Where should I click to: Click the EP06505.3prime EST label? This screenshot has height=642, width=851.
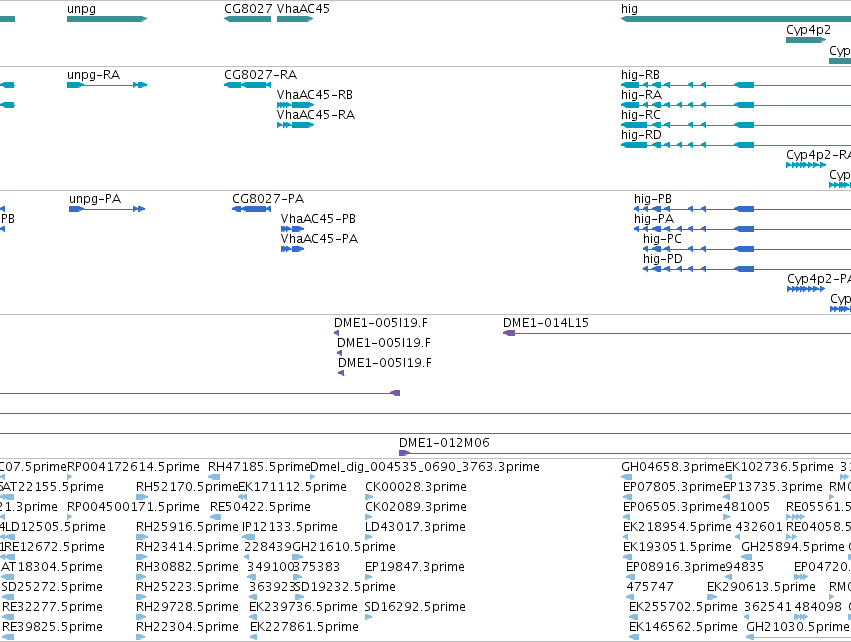pyautogui.click(x=673, y=507)
